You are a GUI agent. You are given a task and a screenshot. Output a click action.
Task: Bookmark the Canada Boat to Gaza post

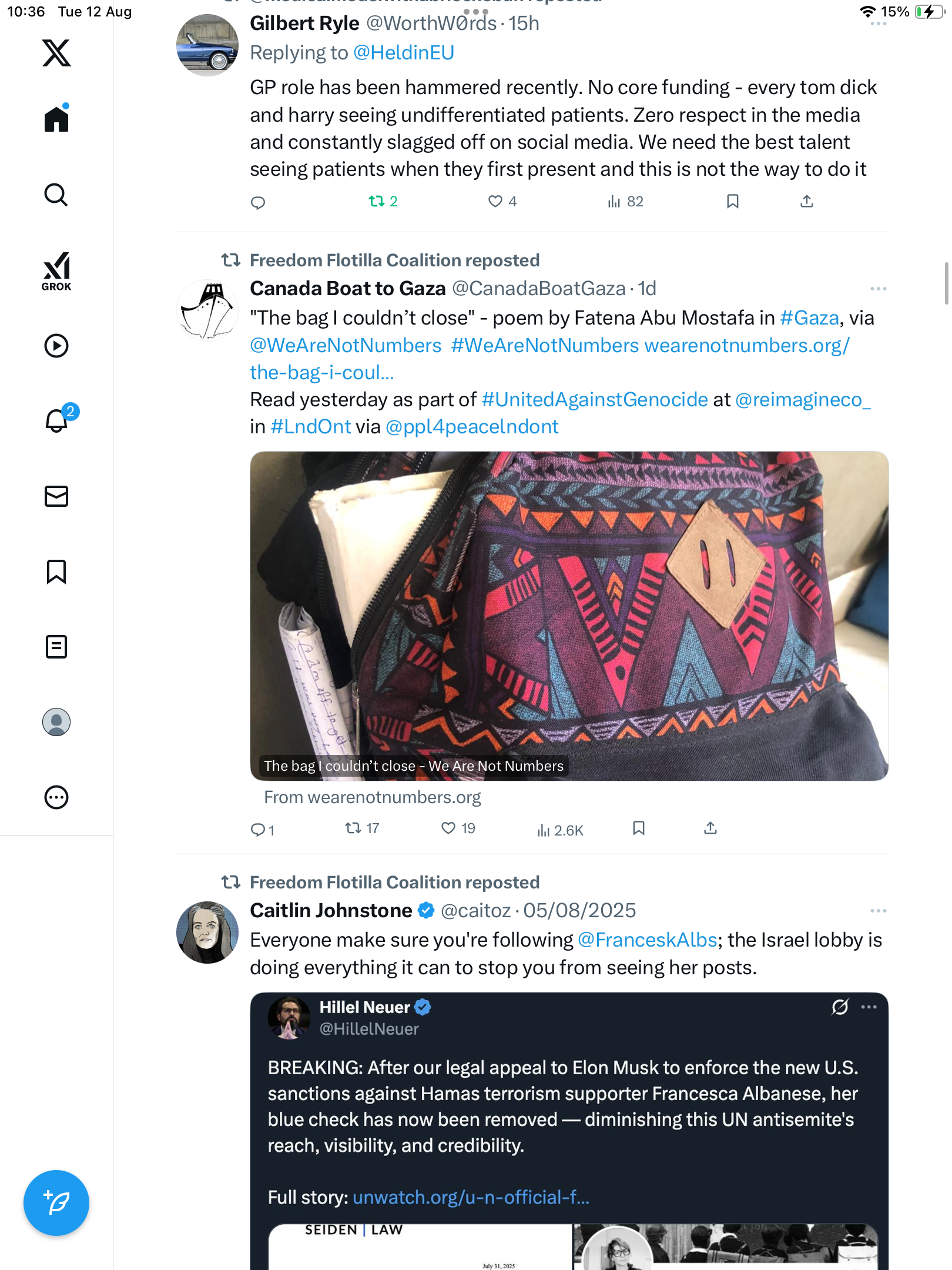[639, 828]
